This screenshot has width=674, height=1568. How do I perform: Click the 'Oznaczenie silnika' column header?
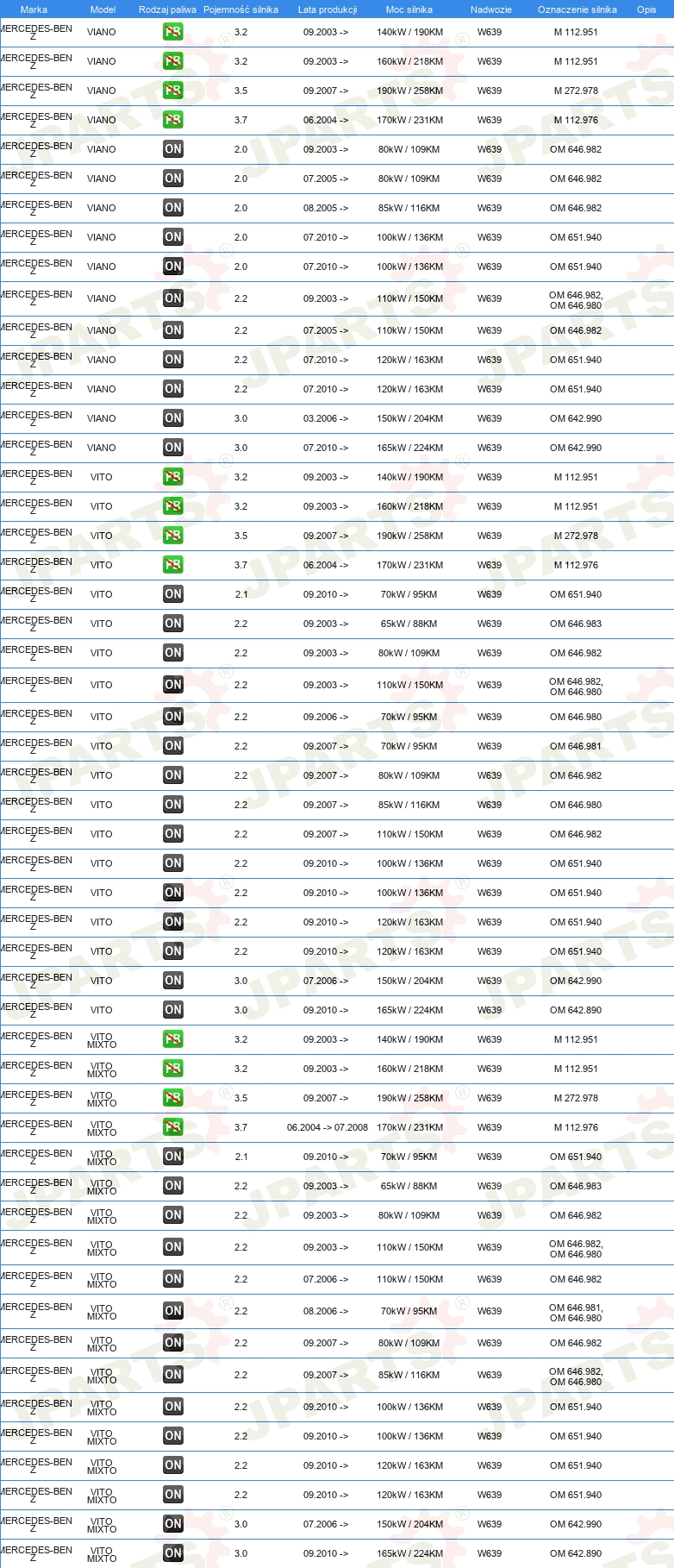pyautogui.click(x=577, y=9)
